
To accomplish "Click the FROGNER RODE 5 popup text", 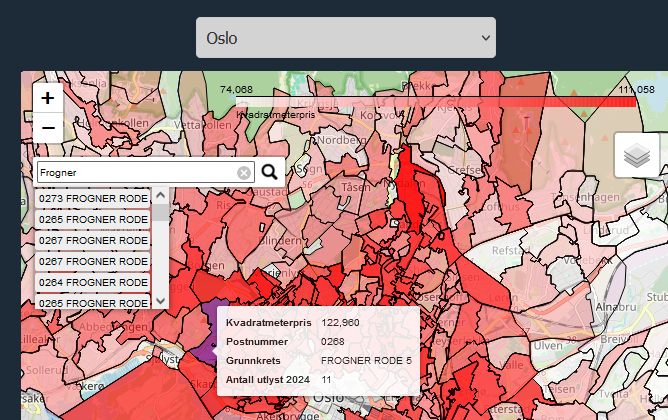I will coord(366,360).
